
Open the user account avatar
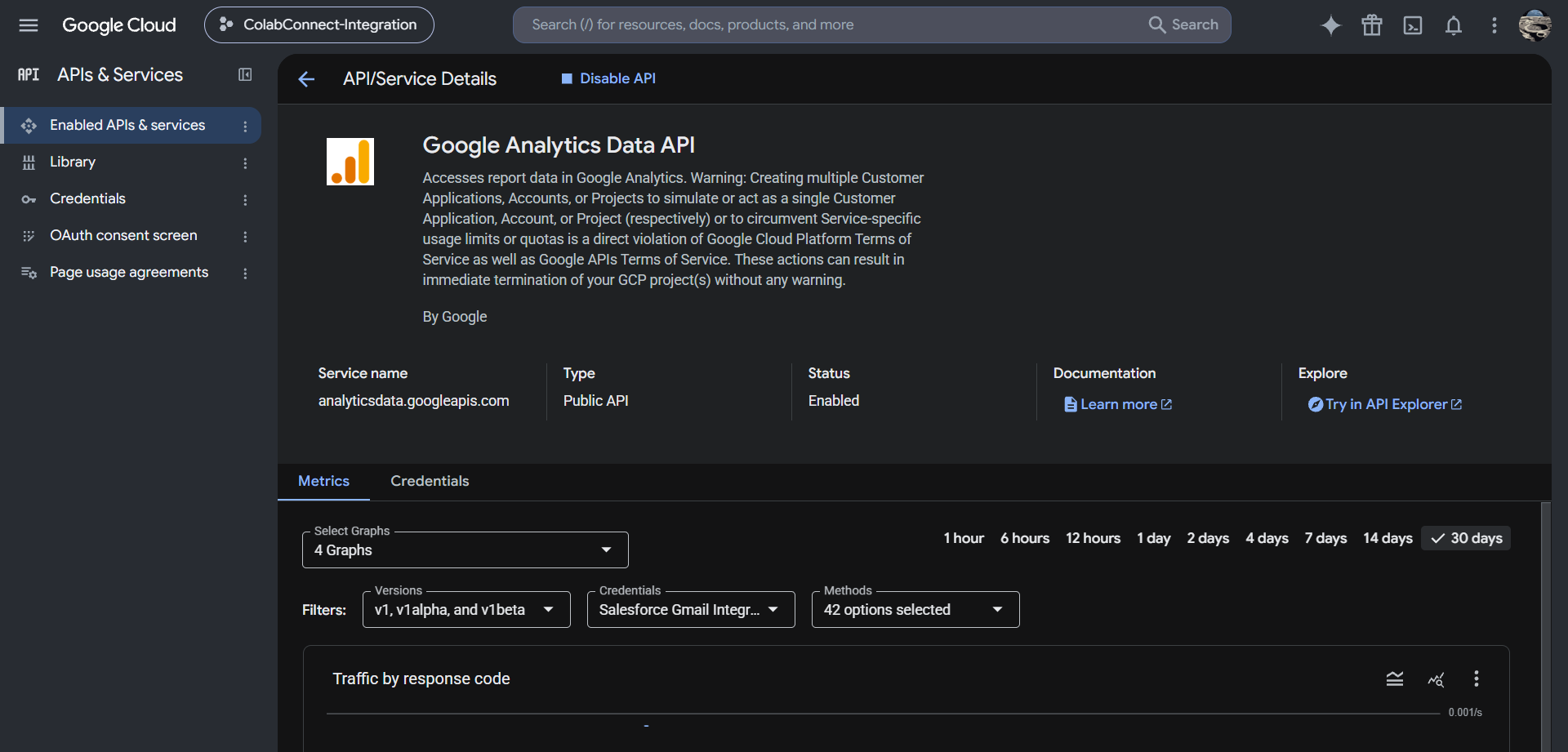click(x=1535, y=25)
